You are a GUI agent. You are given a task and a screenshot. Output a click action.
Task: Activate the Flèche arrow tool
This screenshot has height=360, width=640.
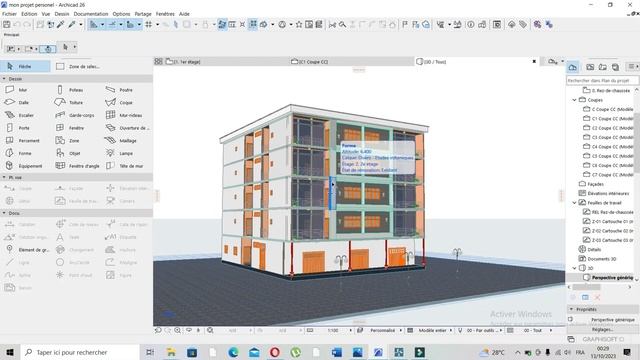tap(25, 66)
